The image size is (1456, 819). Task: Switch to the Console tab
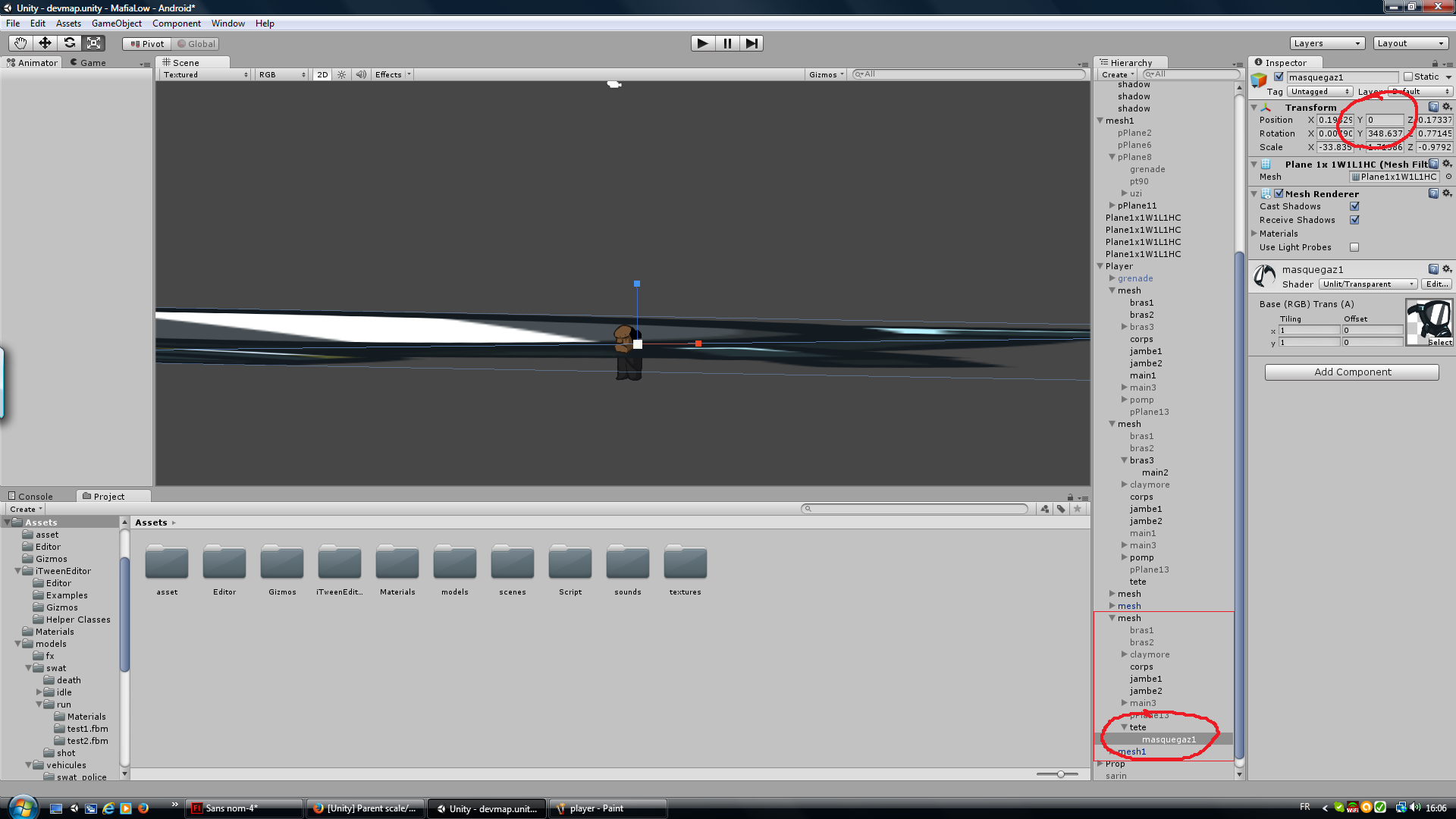pos(30,497)
